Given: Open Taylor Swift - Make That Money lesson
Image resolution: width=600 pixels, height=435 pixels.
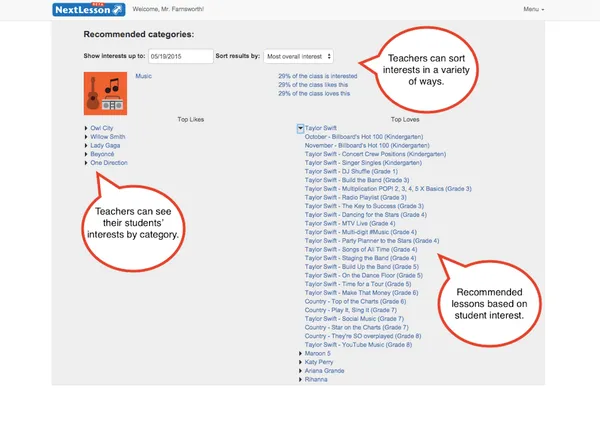Looking at the screenshot, I should point(362,293).
